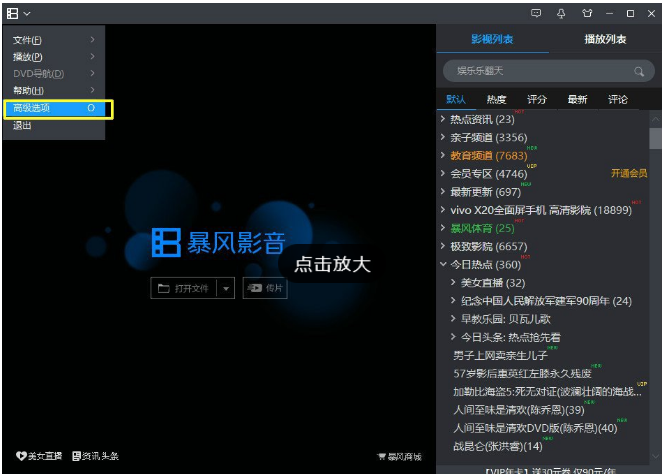Sort list by 评分
Image resolution: width=662 pixels, height=474 pixels.
537,100
